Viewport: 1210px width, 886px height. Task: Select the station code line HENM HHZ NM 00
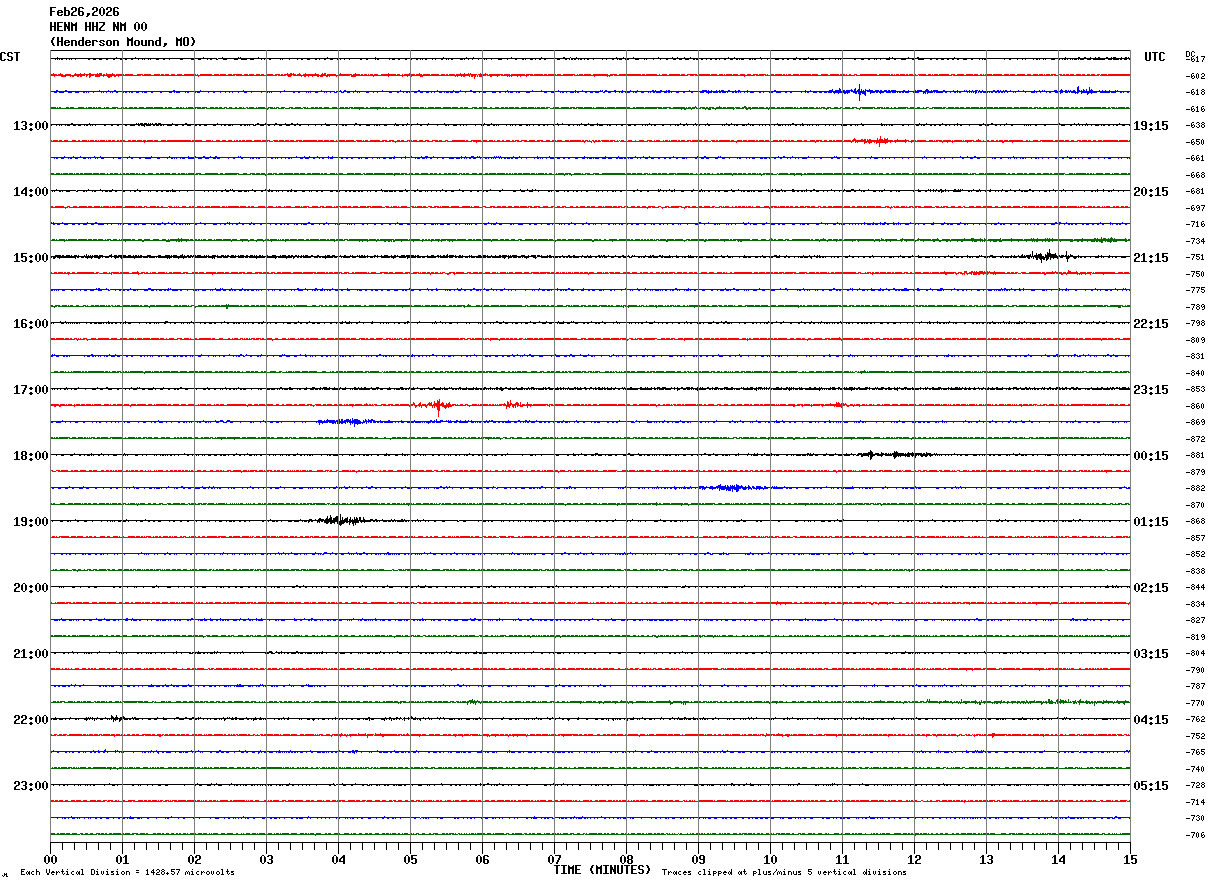(x=98, y=27)
